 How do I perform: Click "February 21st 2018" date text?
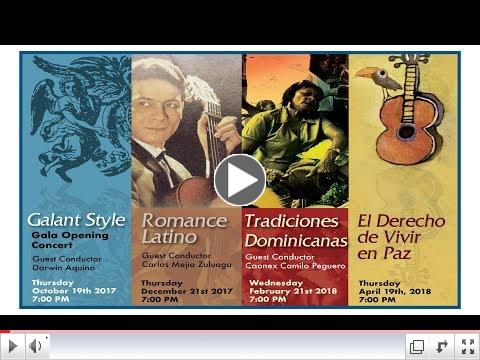(x=293, y=291)
